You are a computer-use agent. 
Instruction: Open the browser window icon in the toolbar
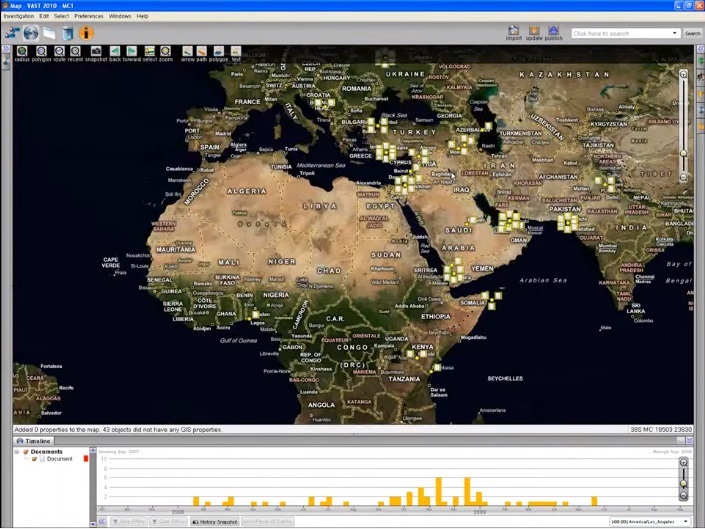(x=49, y=33)
